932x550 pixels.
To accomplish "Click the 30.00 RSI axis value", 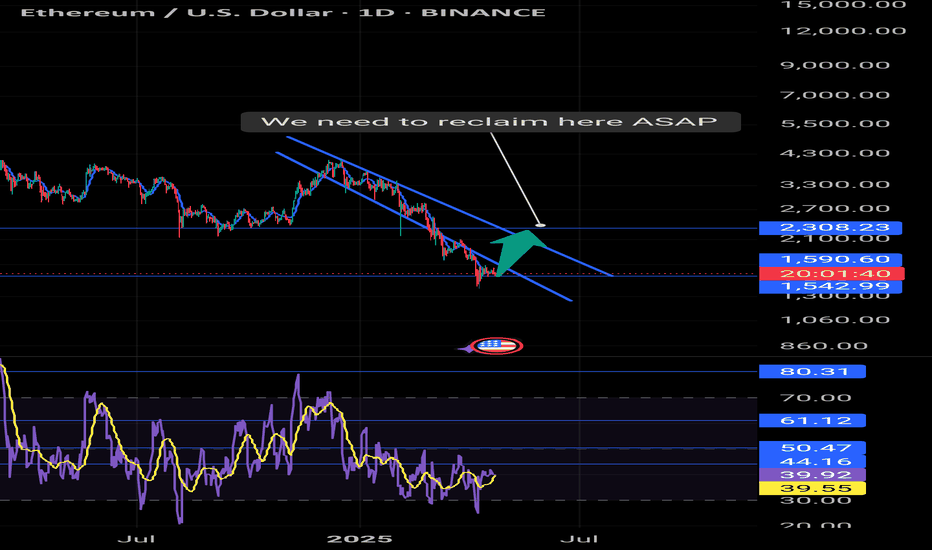I will 816,501.
